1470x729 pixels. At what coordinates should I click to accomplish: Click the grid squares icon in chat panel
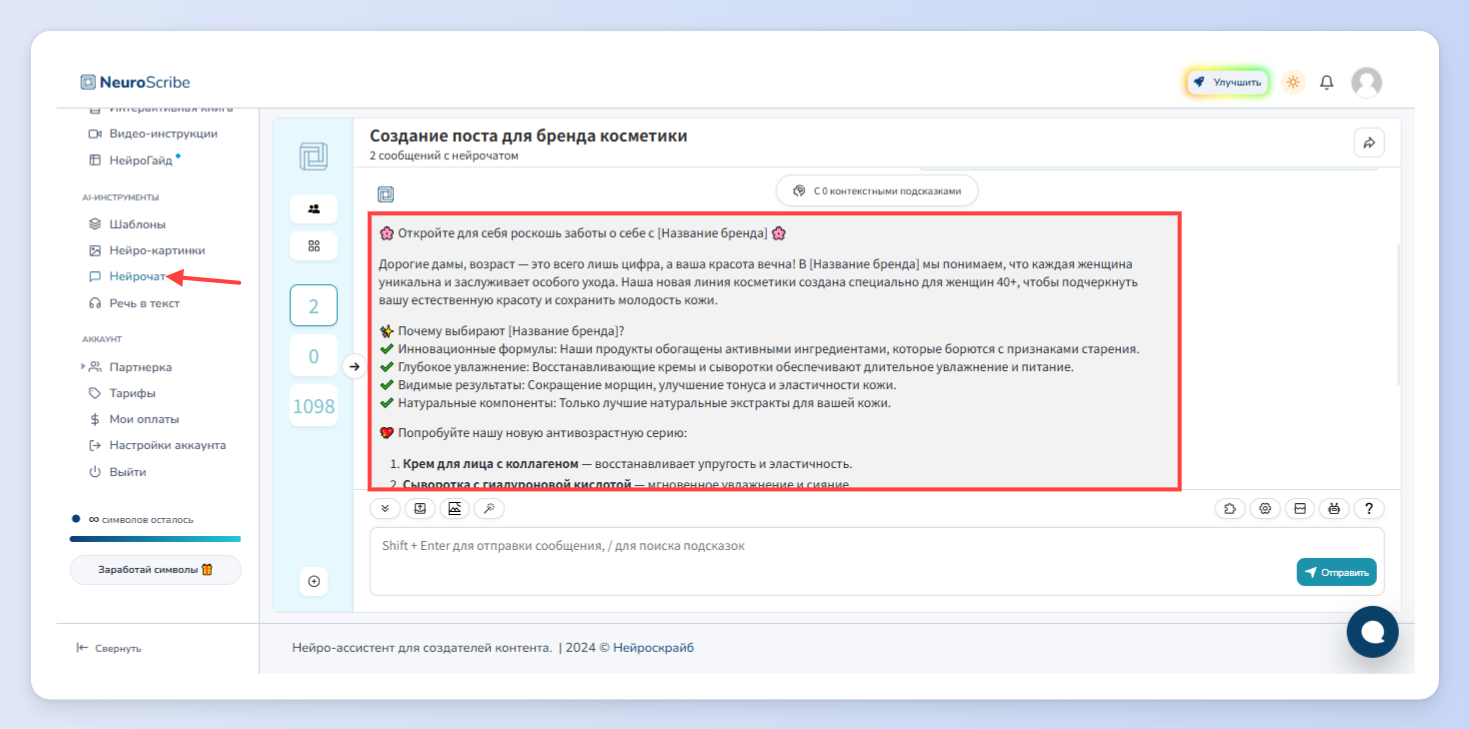coord(313,246)
